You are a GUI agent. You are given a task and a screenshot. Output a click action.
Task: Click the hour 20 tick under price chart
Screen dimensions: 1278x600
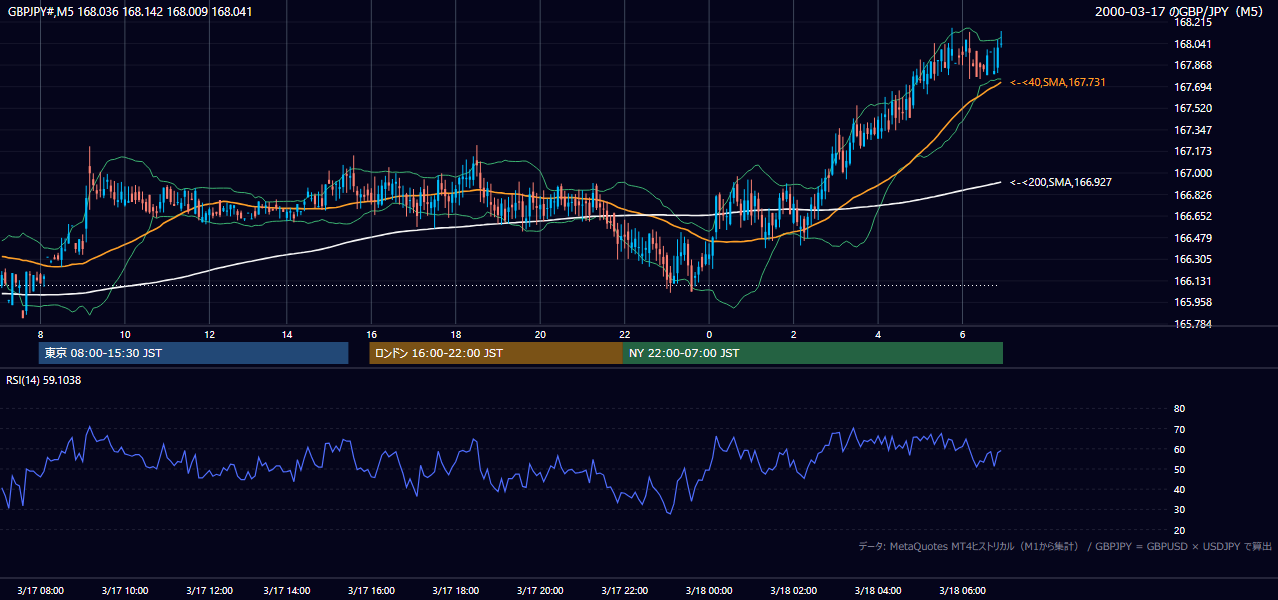point(540,334)
